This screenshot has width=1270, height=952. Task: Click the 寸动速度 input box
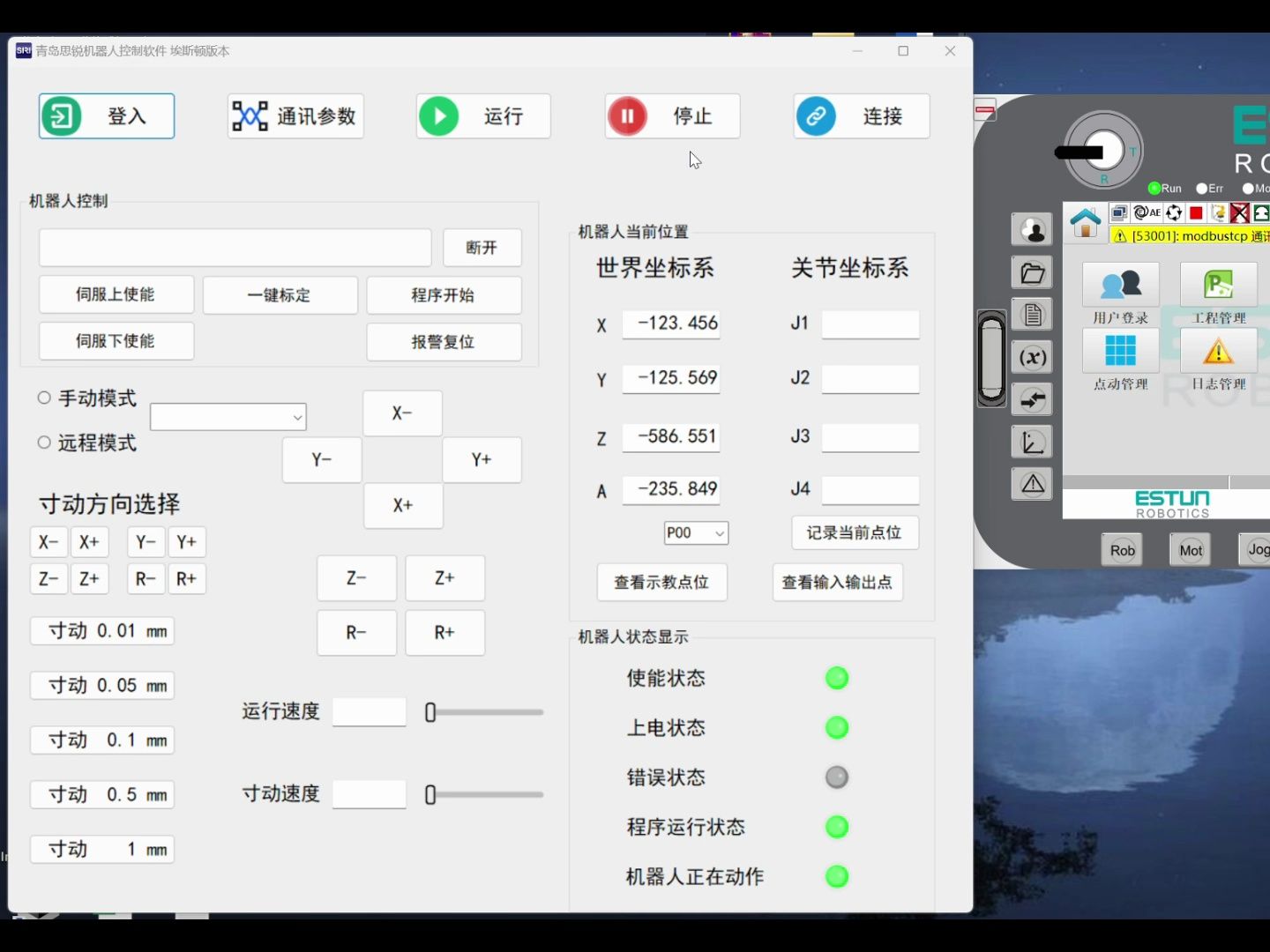click(369, 794)
